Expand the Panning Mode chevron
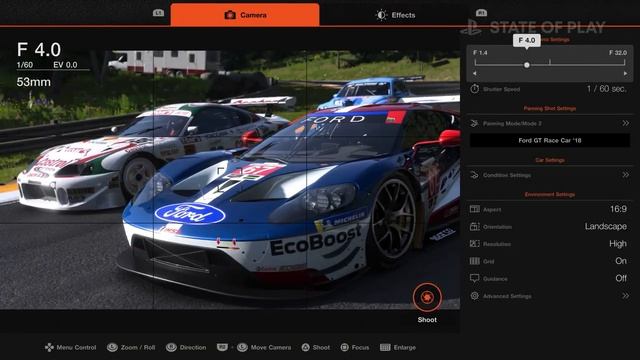Screen dimensions: 640x360 [625, 123]
